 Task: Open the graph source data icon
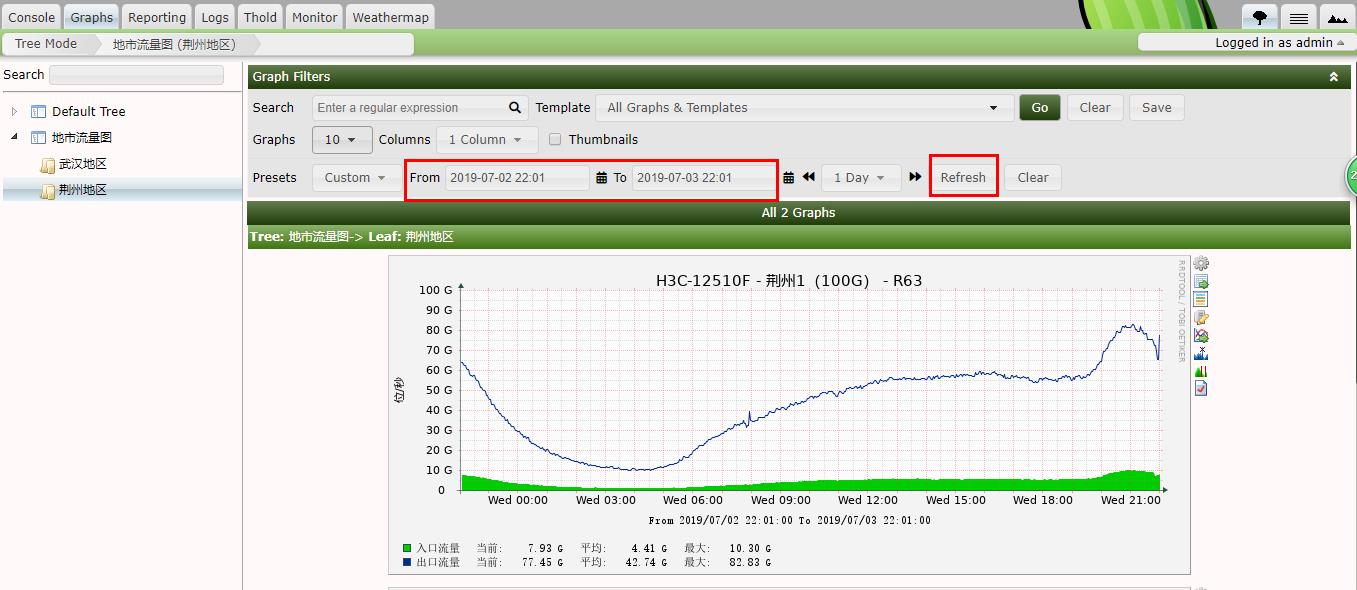click(1201, 300)
